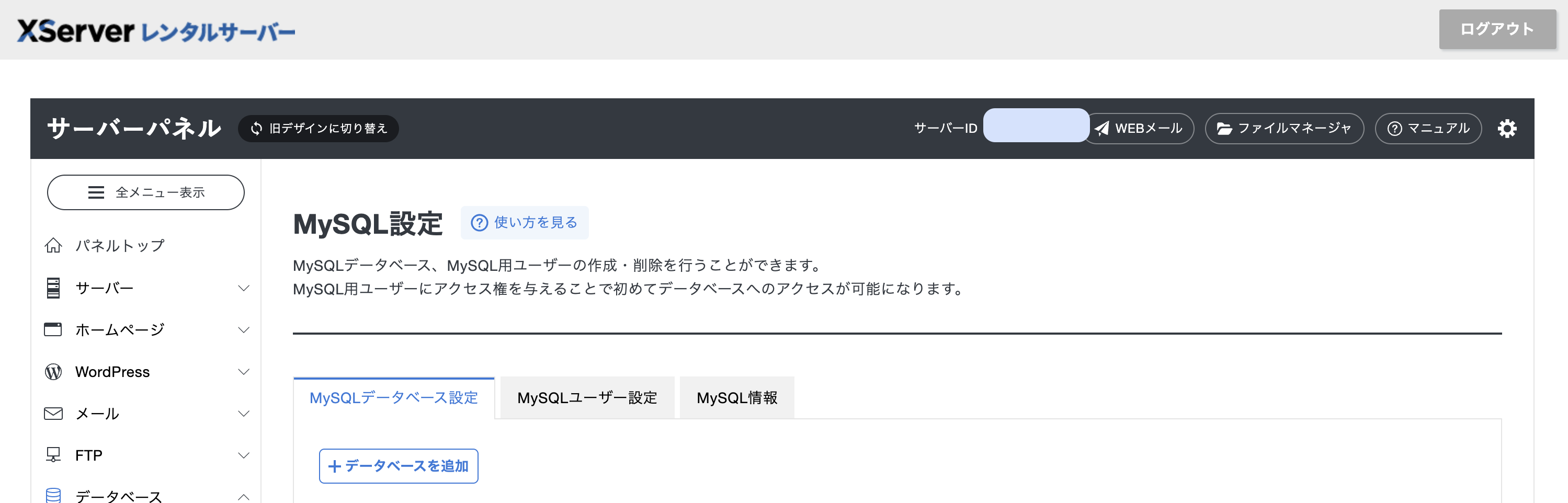Open 使い方を見る help link
The width and height of the screenshot is (1568, 503).
[524, 223]
